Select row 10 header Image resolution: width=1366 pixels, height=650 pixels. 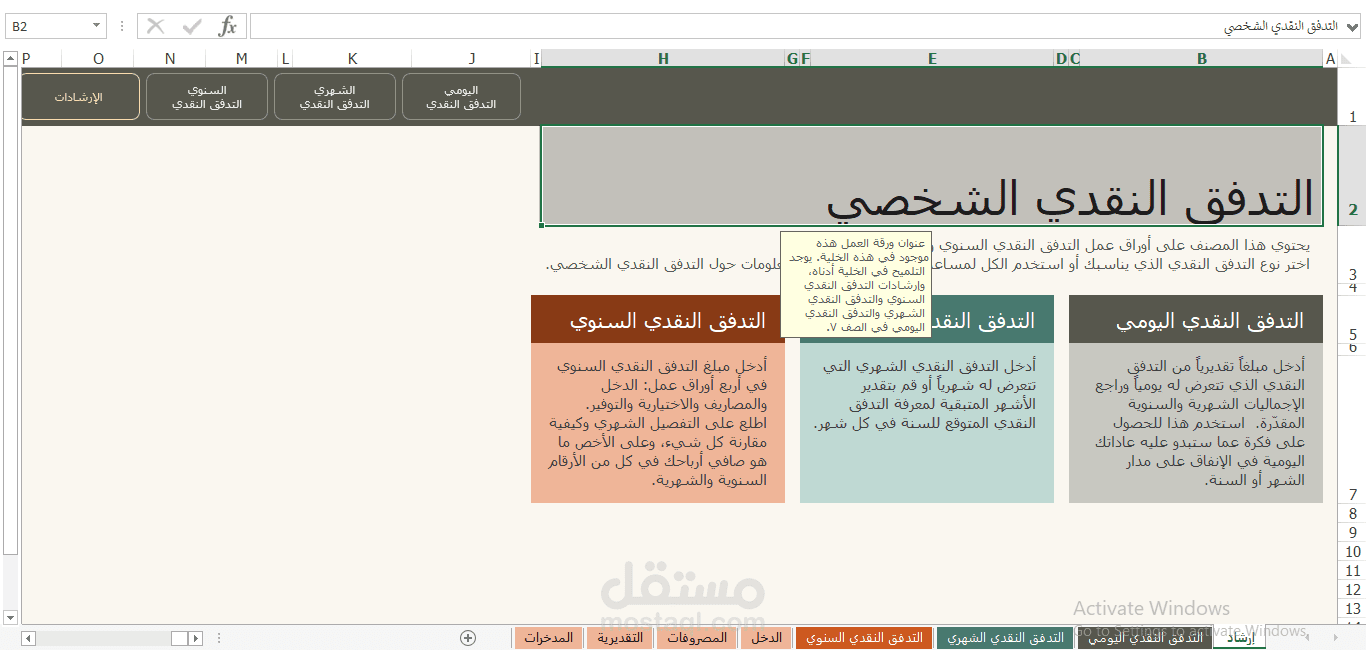pyautogui.click(x=1352, y=551)
